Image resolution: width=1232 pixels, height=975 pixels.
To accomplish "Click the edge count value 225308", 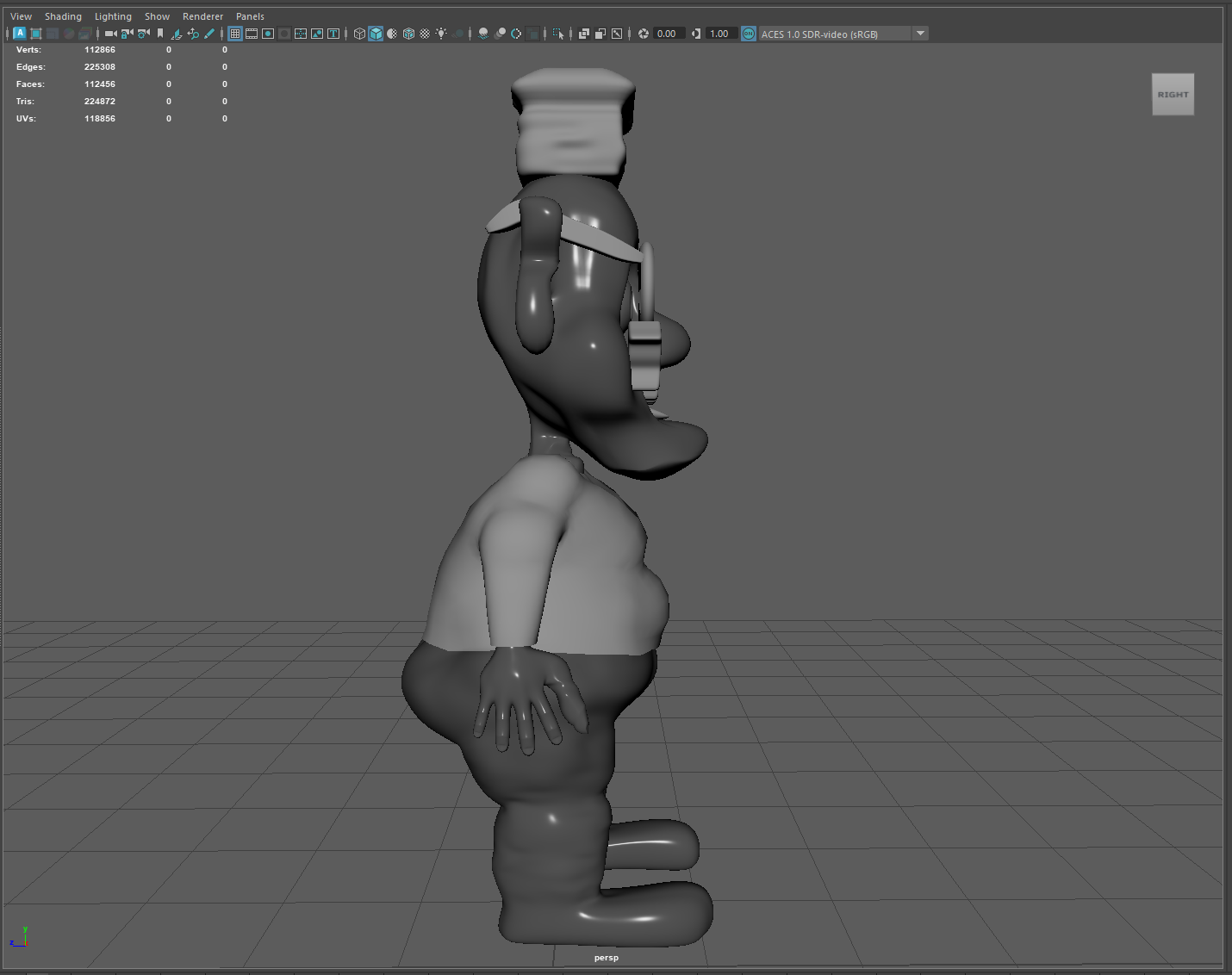I will (100, 67).
